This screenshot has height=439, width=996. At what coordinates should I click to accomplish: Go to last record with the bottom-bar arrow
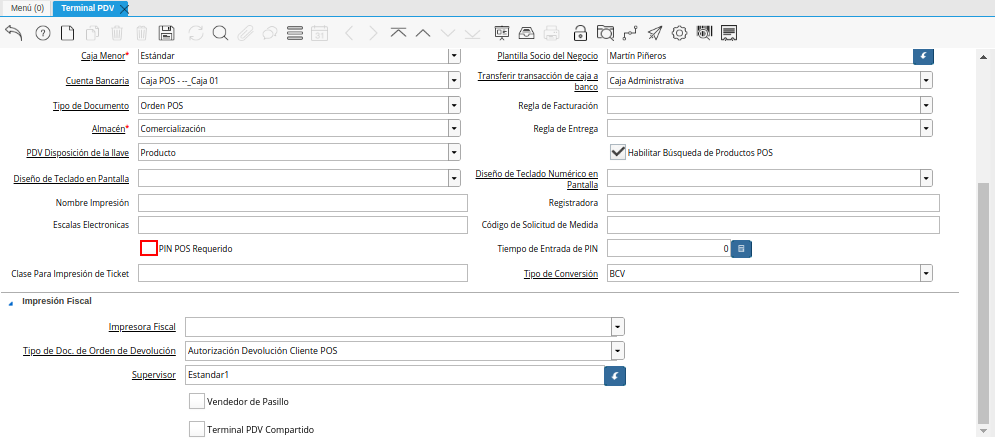coord(473,33)
